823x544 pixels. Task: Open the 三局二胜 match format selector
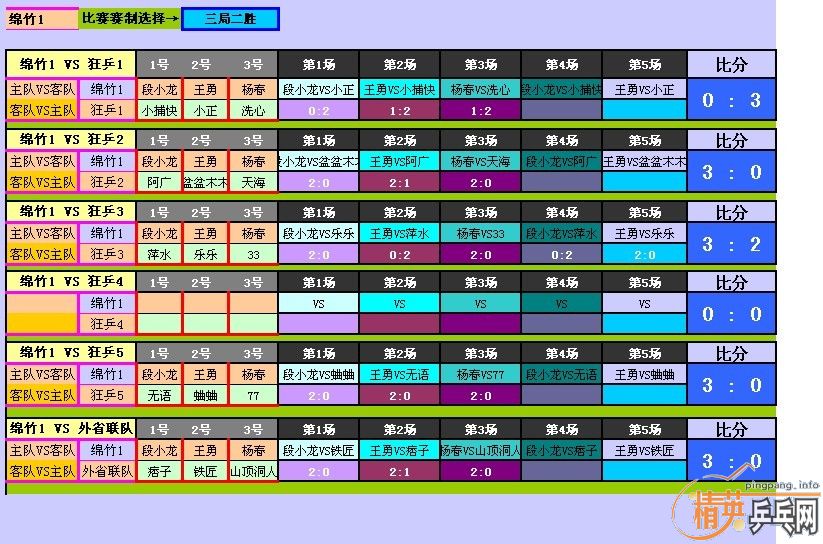coord(230,19)
